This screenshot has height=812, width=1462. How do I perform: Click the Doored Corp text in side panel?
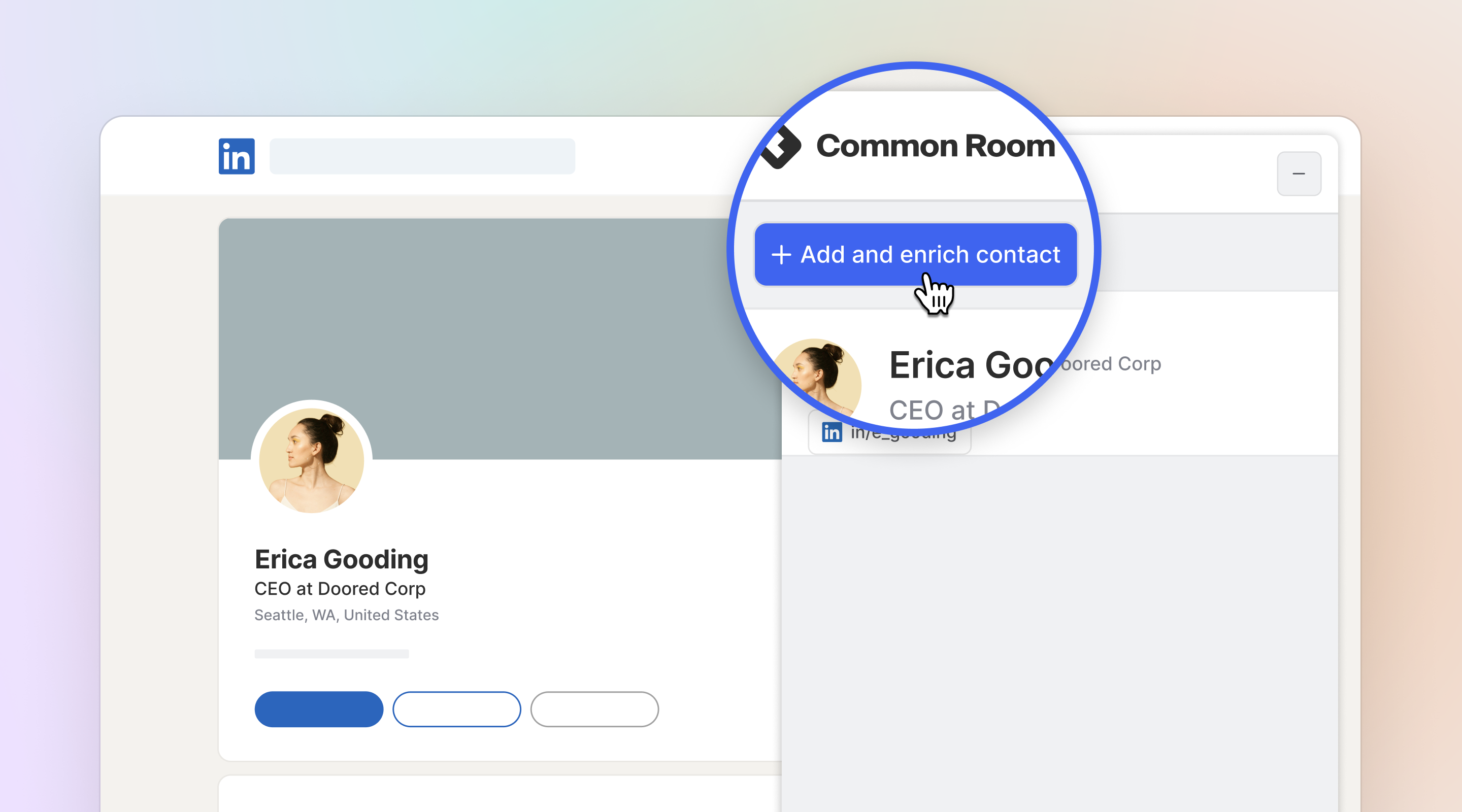1110,364
